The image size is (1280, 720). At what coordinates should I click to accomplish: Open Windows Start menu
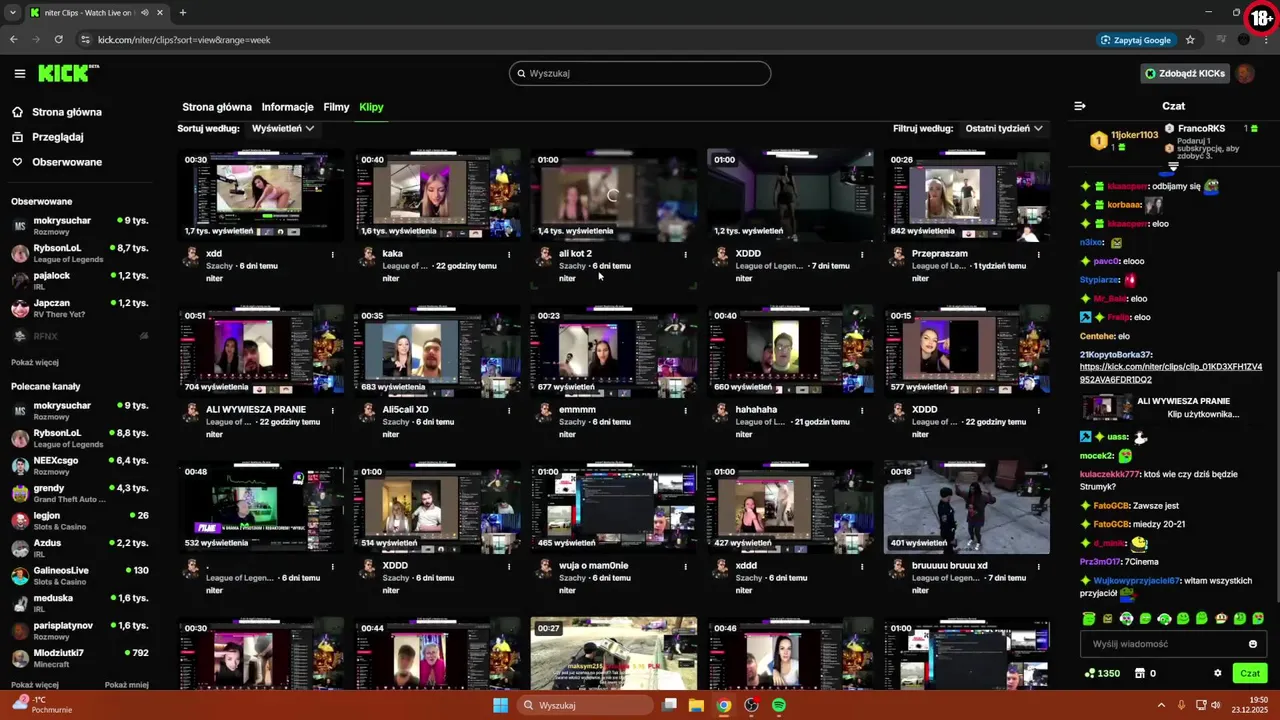point(501,705)
